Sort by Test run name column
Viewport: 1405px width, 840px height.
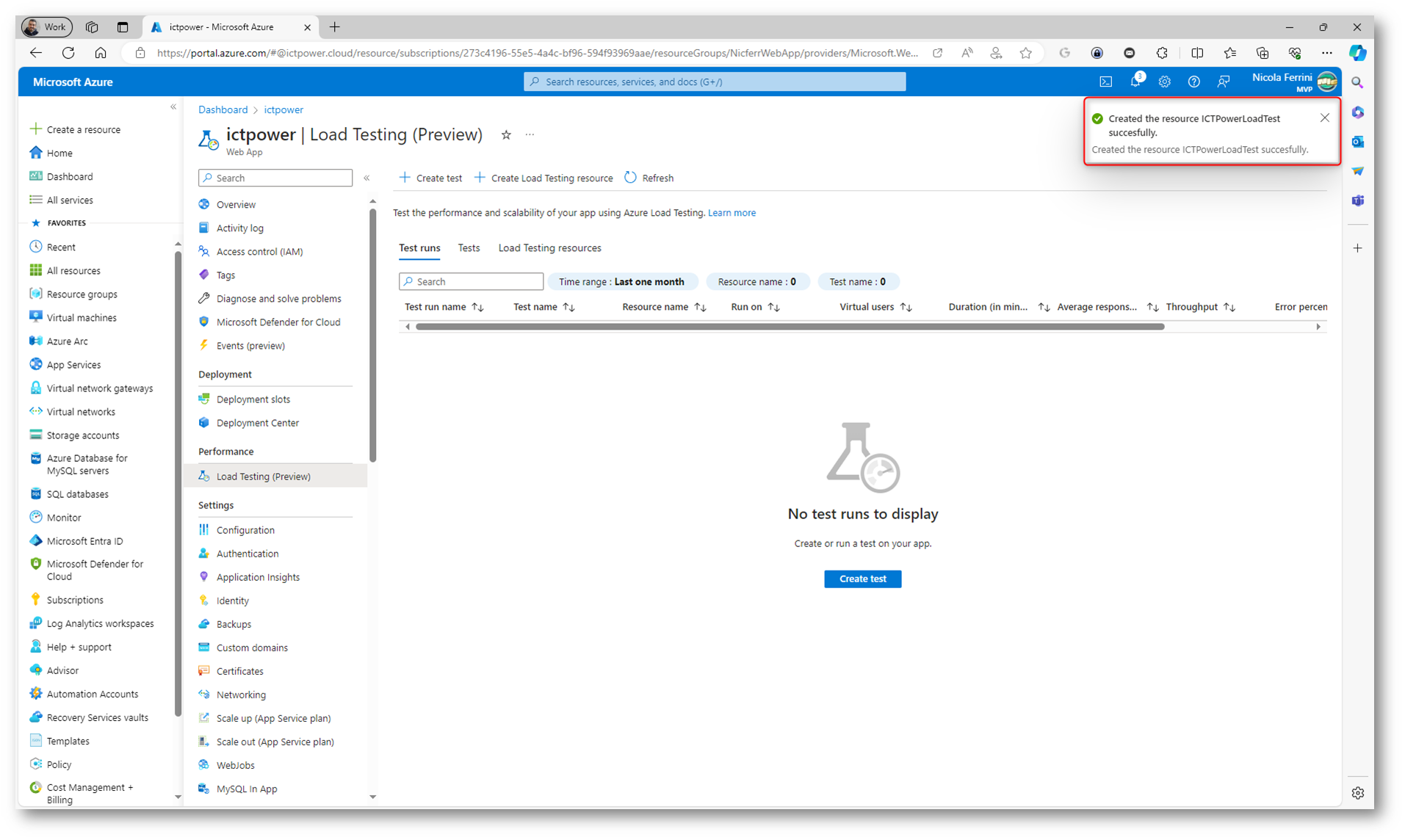pyautogui.click(x=444, y=307)
